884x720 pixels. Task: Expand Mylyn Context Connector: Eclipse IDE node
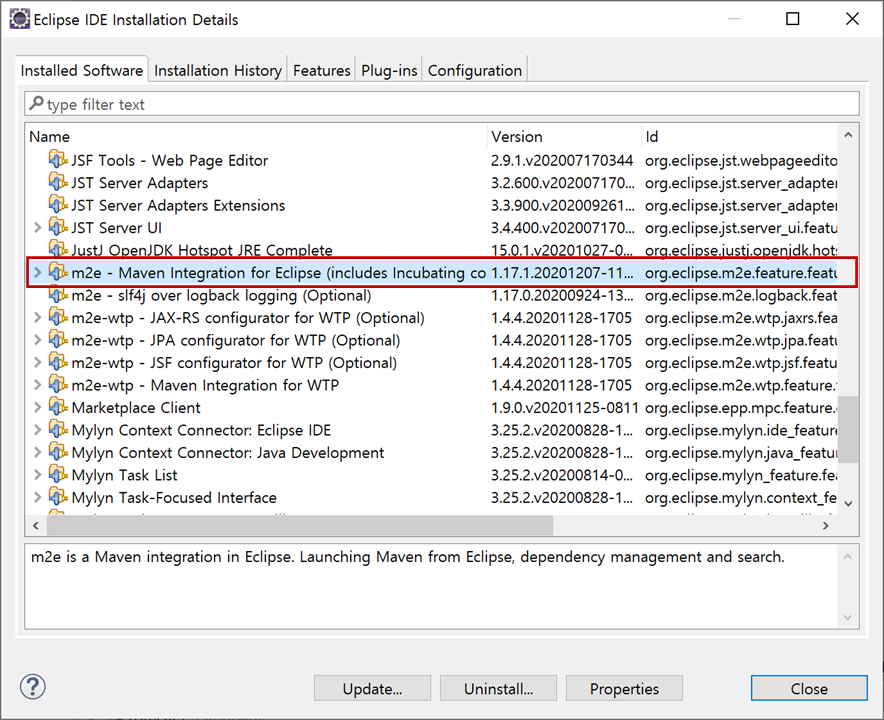[x=37, y=430]
